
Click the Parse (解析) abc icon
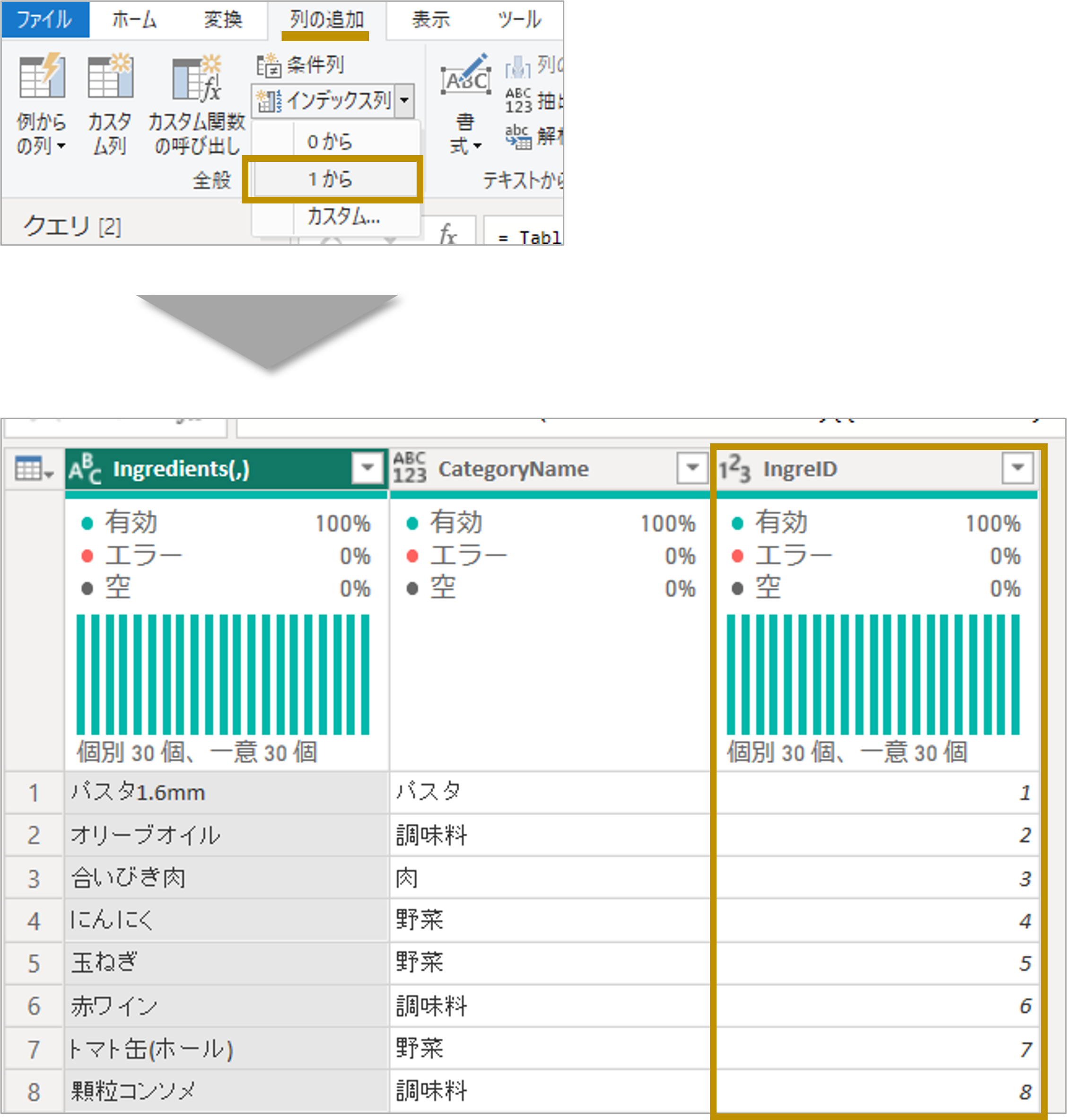pos(518,137)
